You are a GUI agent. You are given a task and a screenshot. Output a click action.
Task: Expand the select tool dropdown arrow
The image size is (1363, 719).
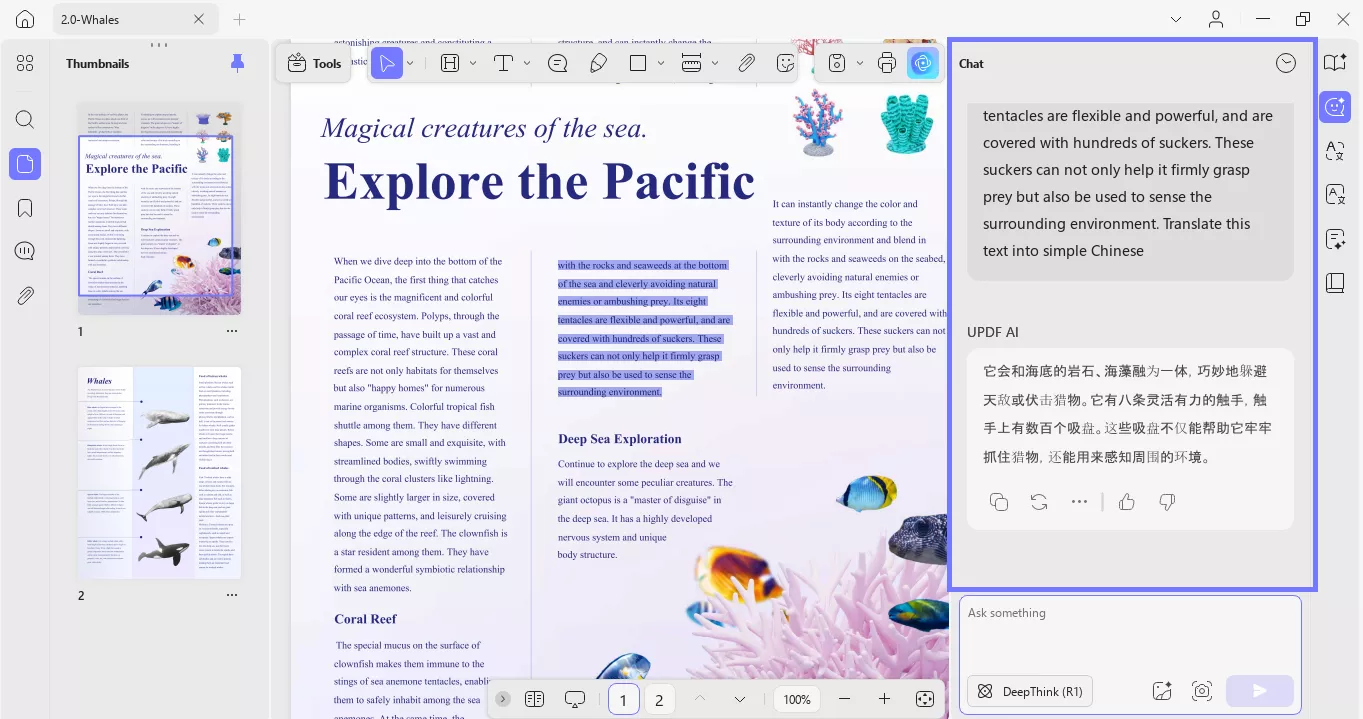[x=410, y=63]
